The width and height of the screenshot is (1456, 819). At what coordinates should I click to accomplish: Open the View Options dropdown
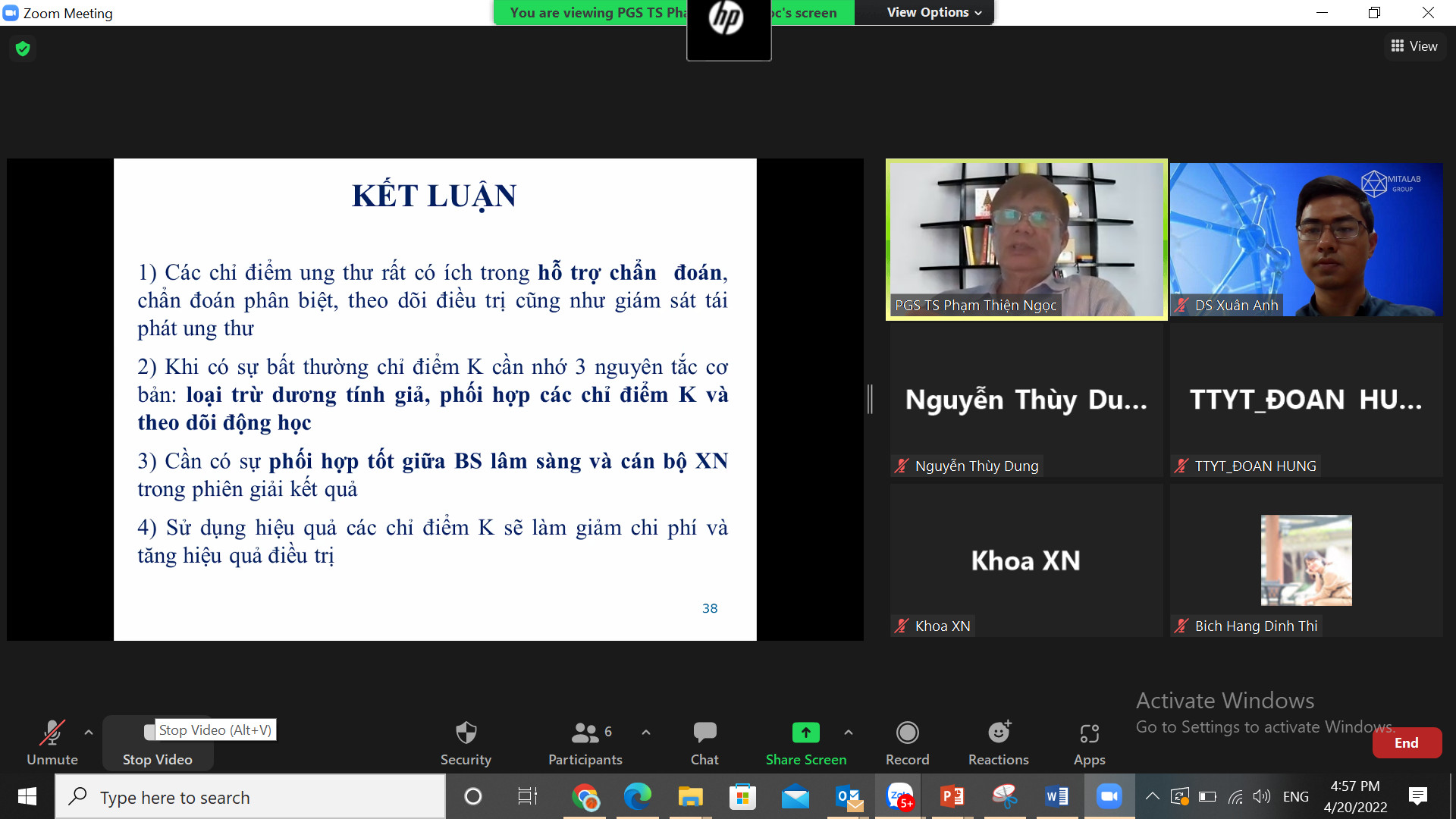934,12
